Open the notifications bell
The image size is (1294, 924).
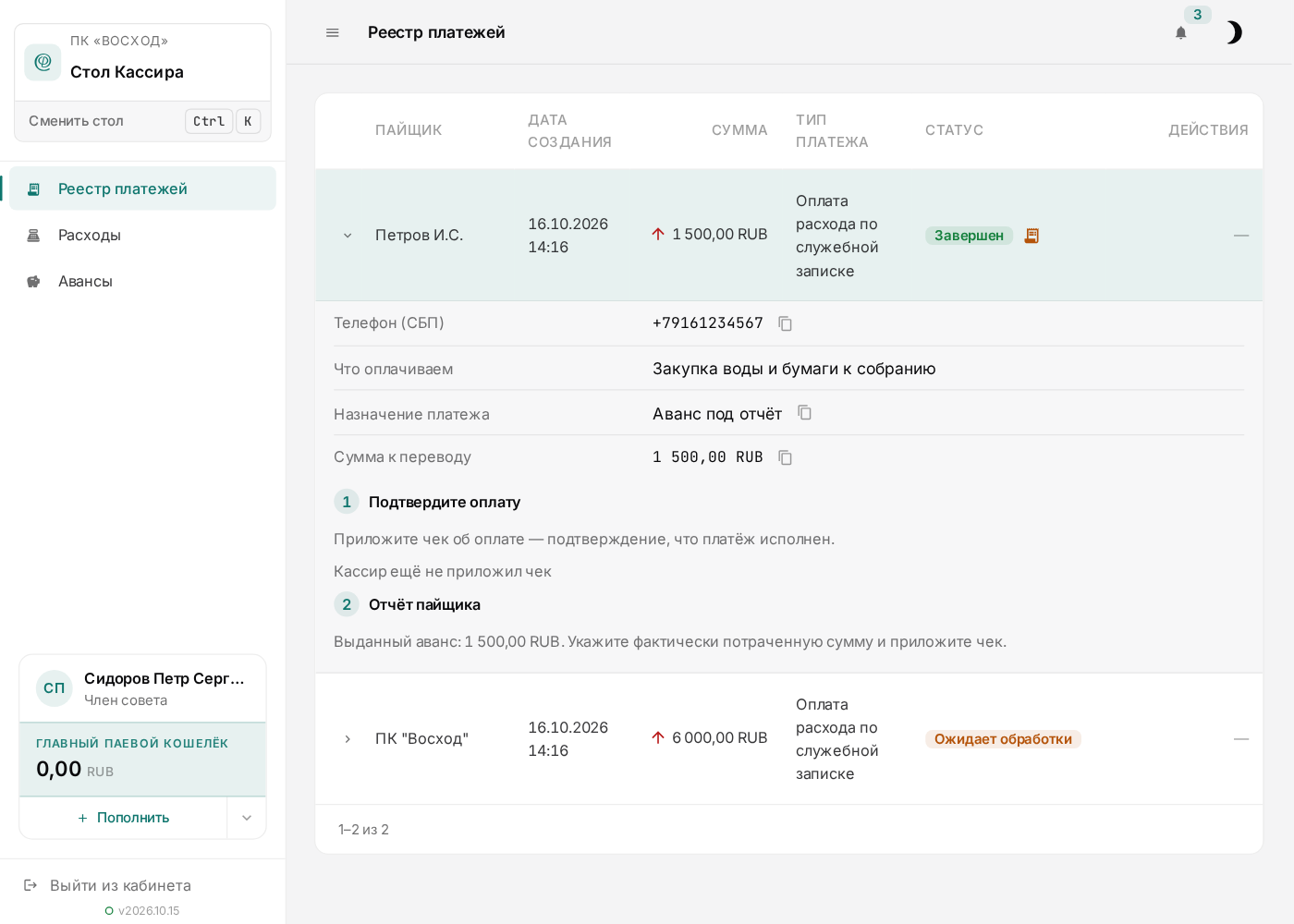point(1180,33)
